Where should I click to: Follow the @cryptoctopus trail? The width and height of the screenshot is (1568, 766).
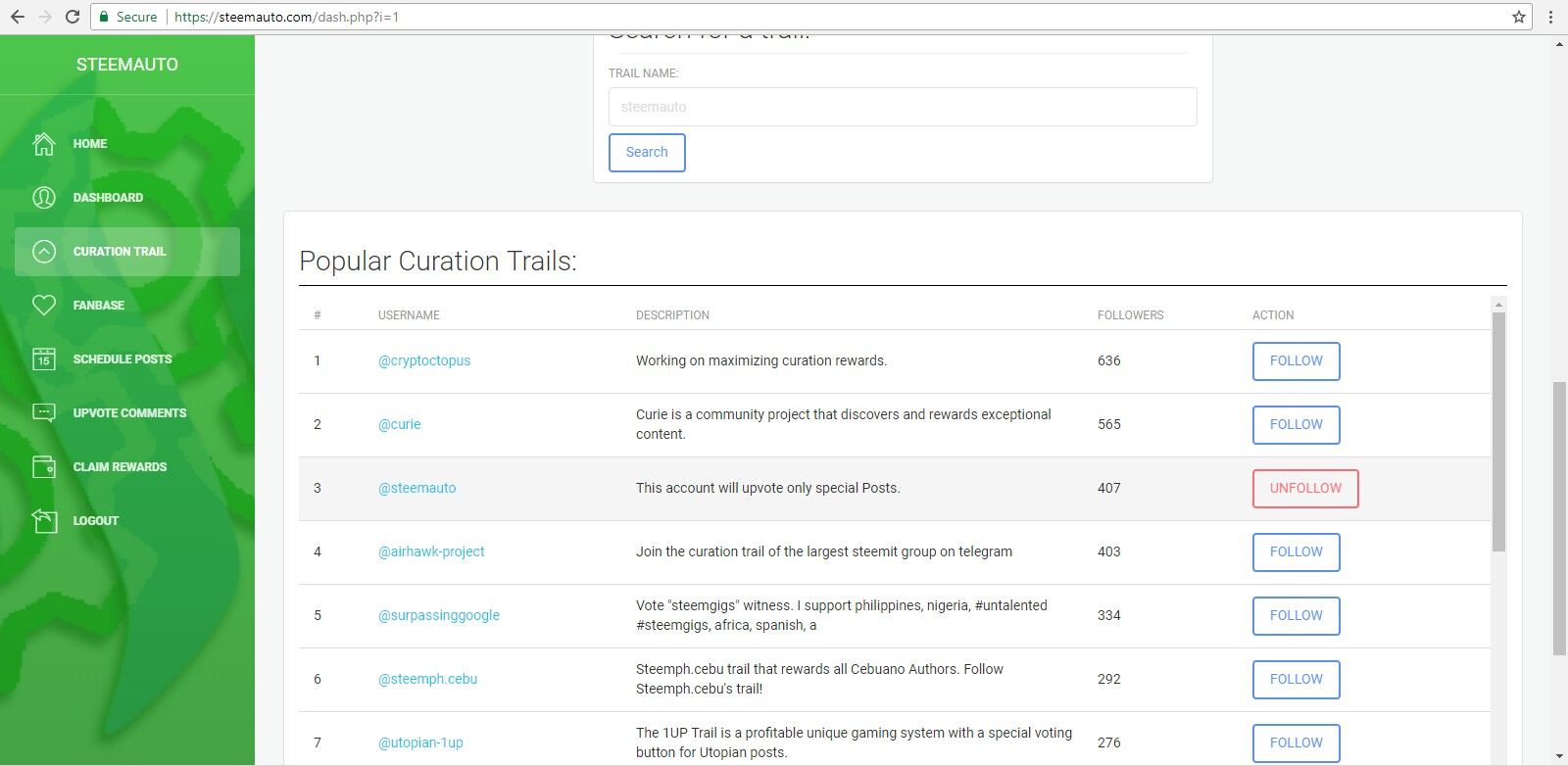[1296, 361]
